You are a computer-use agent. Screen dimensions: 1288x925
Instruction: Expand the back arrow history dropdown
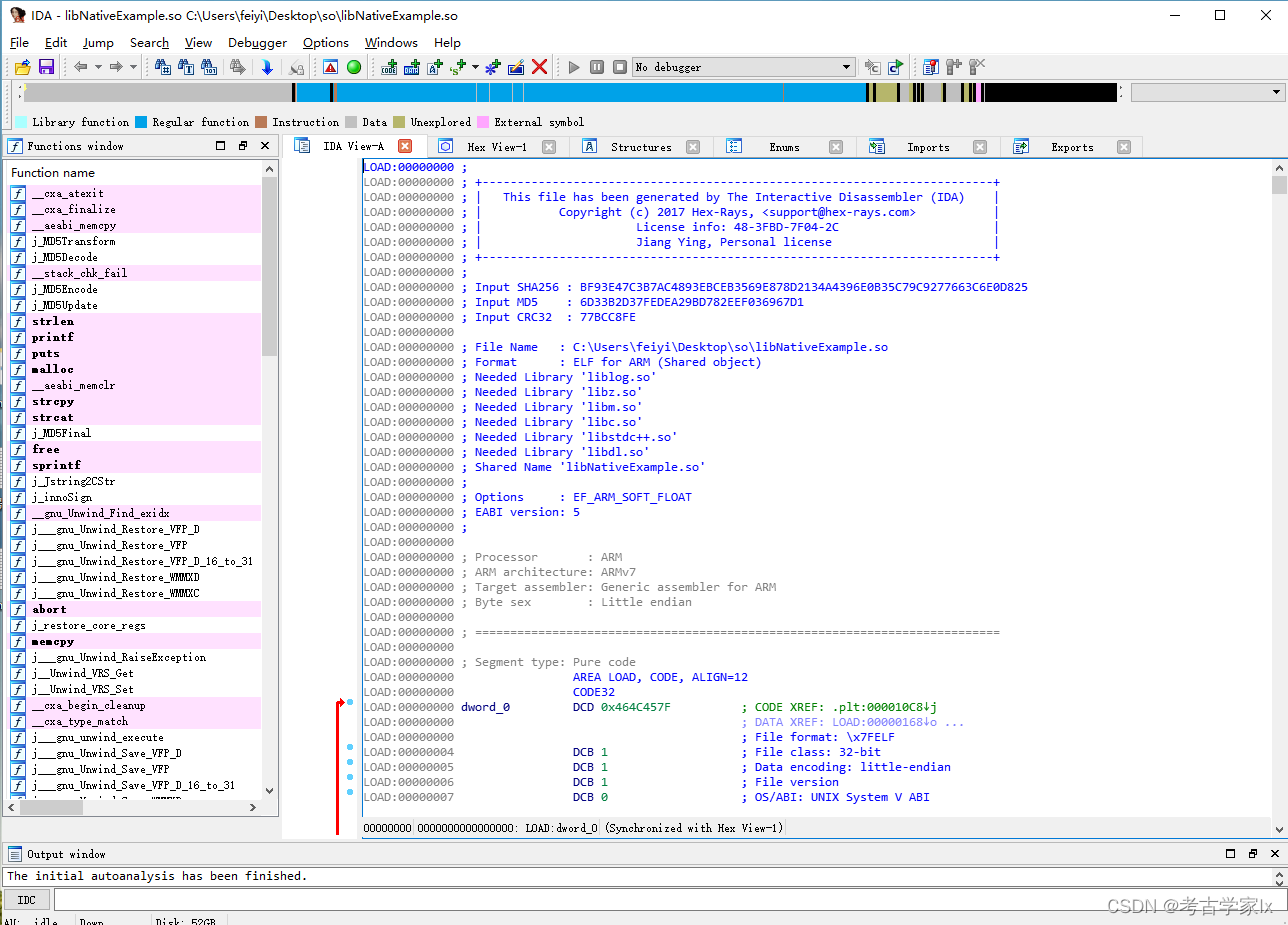click(x=98, y=67)
